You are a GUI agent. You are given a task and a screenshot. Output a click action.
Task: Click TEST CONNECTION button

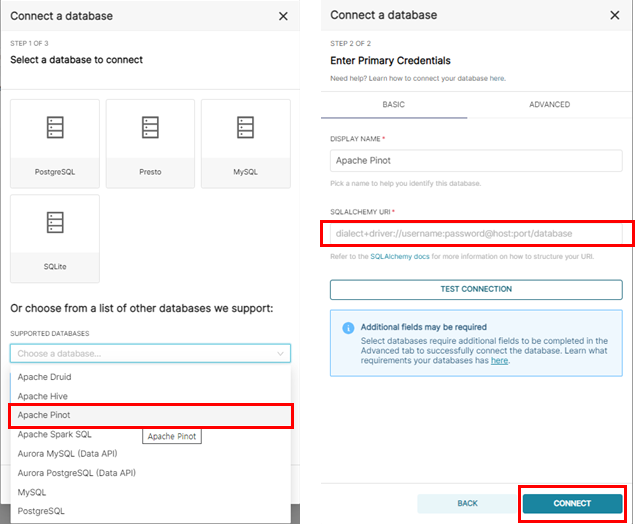pos(476,290)
